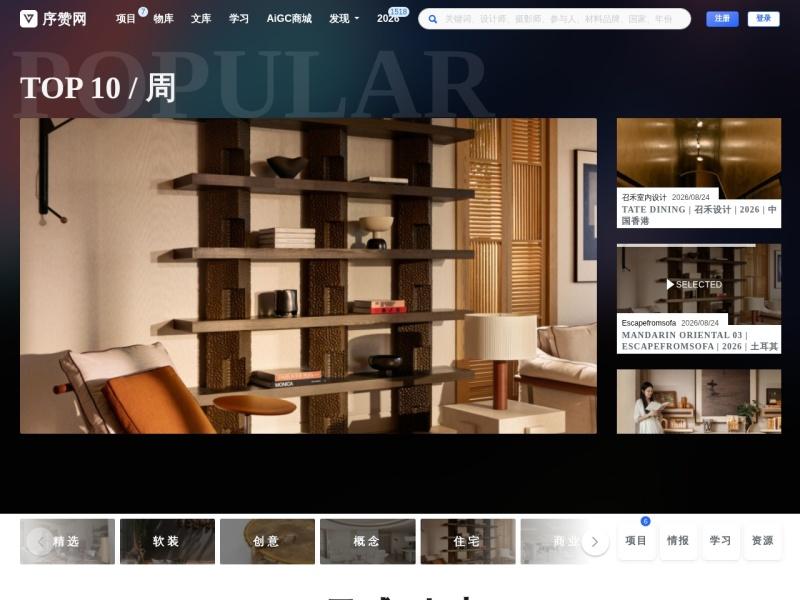Viewport: 800px width, 600px height.
Task: Click the bottom 项目 button with badge
Action: click(636, 541)
